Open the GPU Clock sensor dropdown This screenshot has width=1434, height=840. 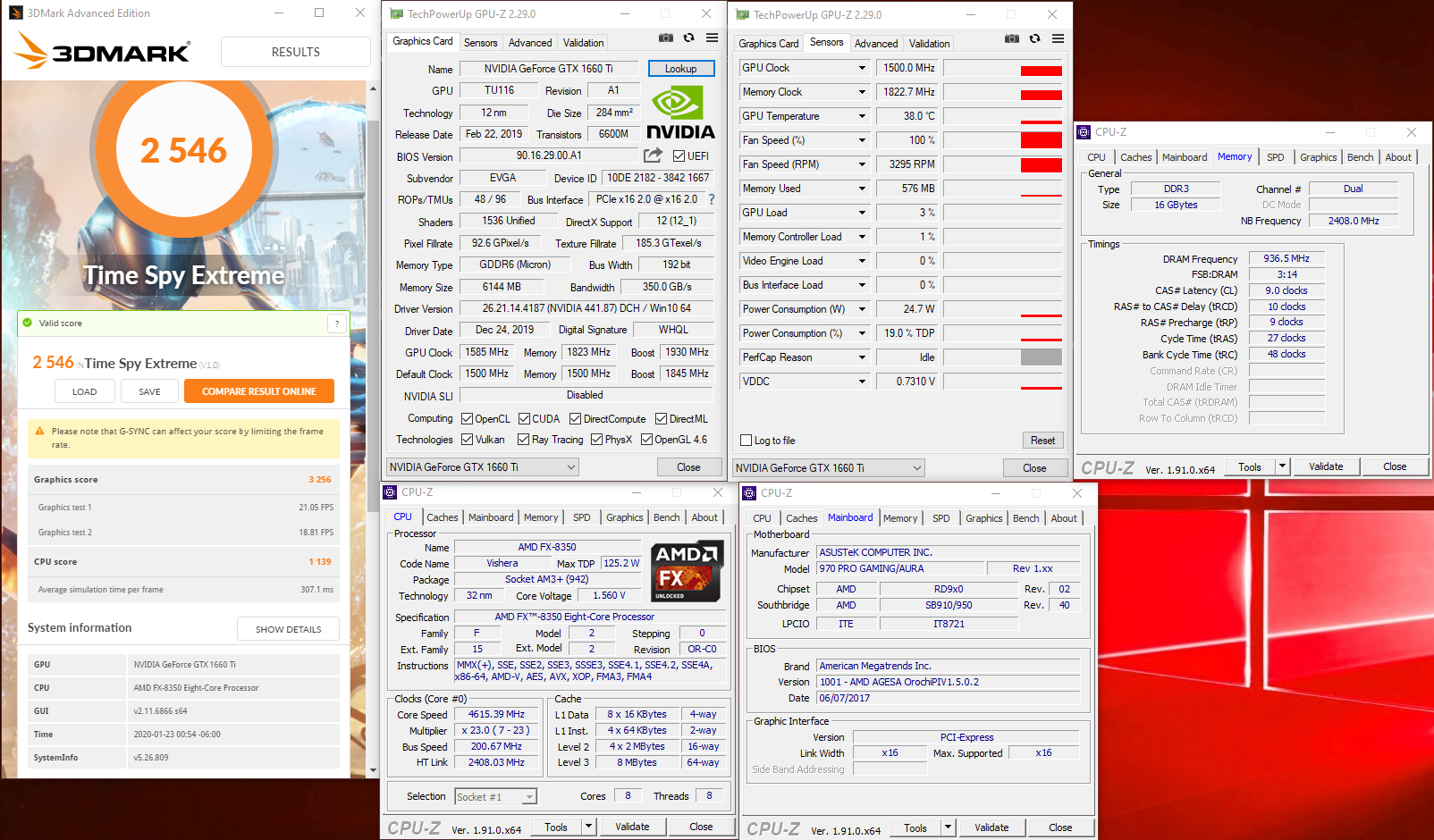coord(862,68)
